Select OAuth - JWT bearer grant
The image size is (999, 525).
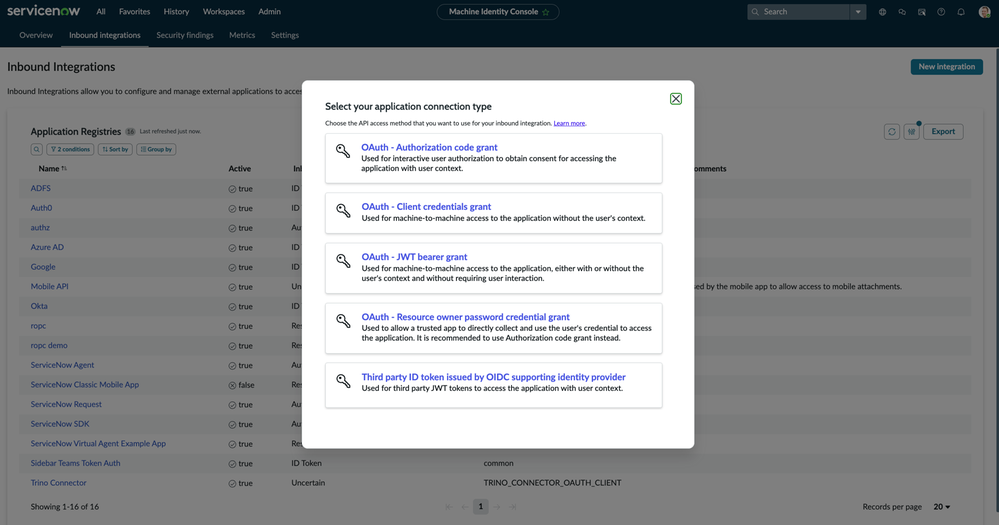click(493, 268)
